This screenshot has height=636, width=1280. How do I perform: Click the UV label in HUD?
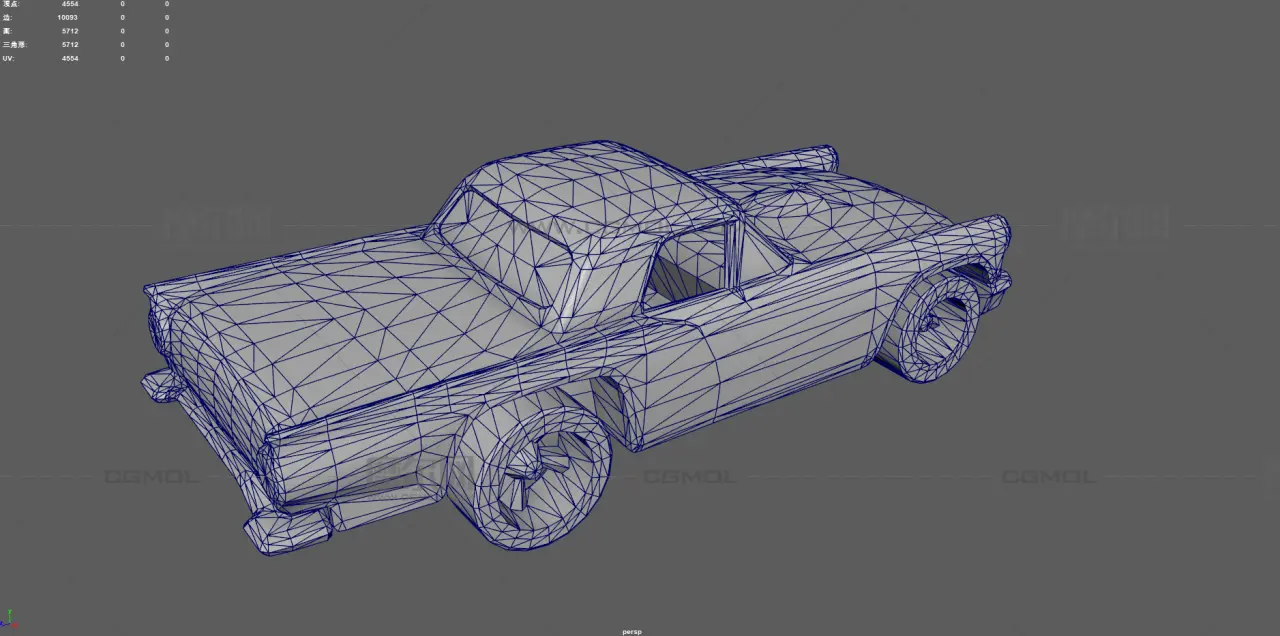point(8,58)
